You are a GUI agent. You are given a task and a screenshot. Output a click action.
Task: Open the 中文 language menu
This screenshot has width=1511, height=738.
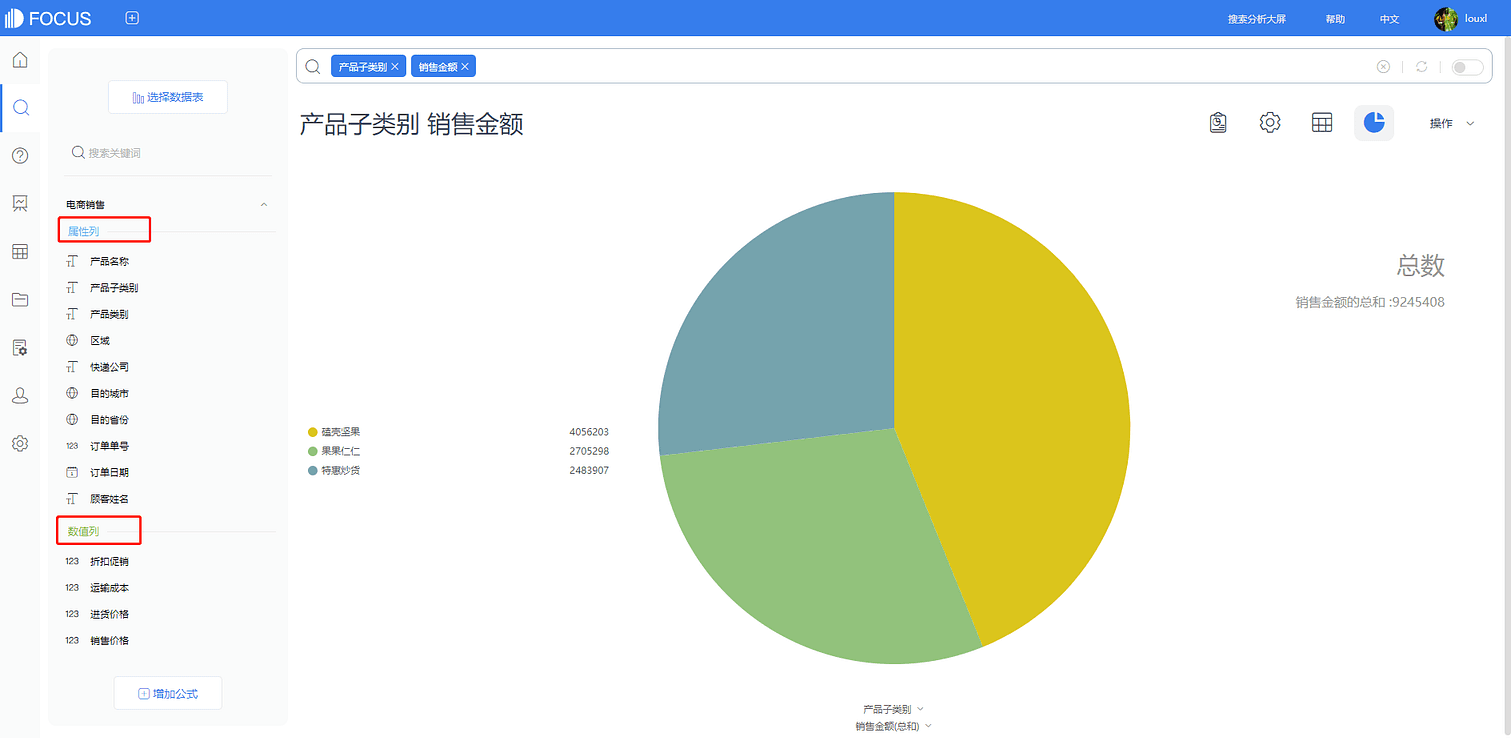(1389, 19)
